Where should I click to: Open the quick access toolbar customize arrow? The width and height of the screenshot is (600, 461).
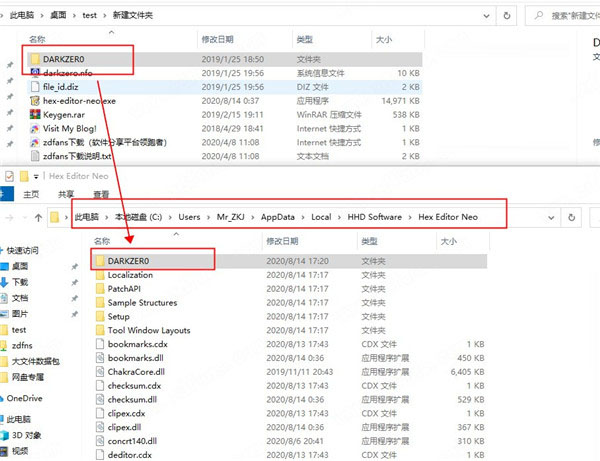coord(36,176)
